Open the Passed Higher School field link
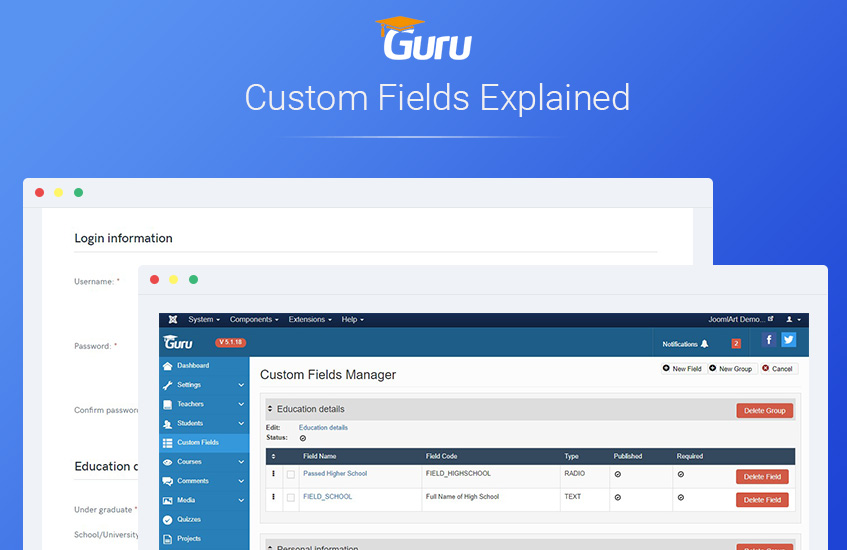The width and height of the screenshot is (847, 550). (x=335, y=474)
